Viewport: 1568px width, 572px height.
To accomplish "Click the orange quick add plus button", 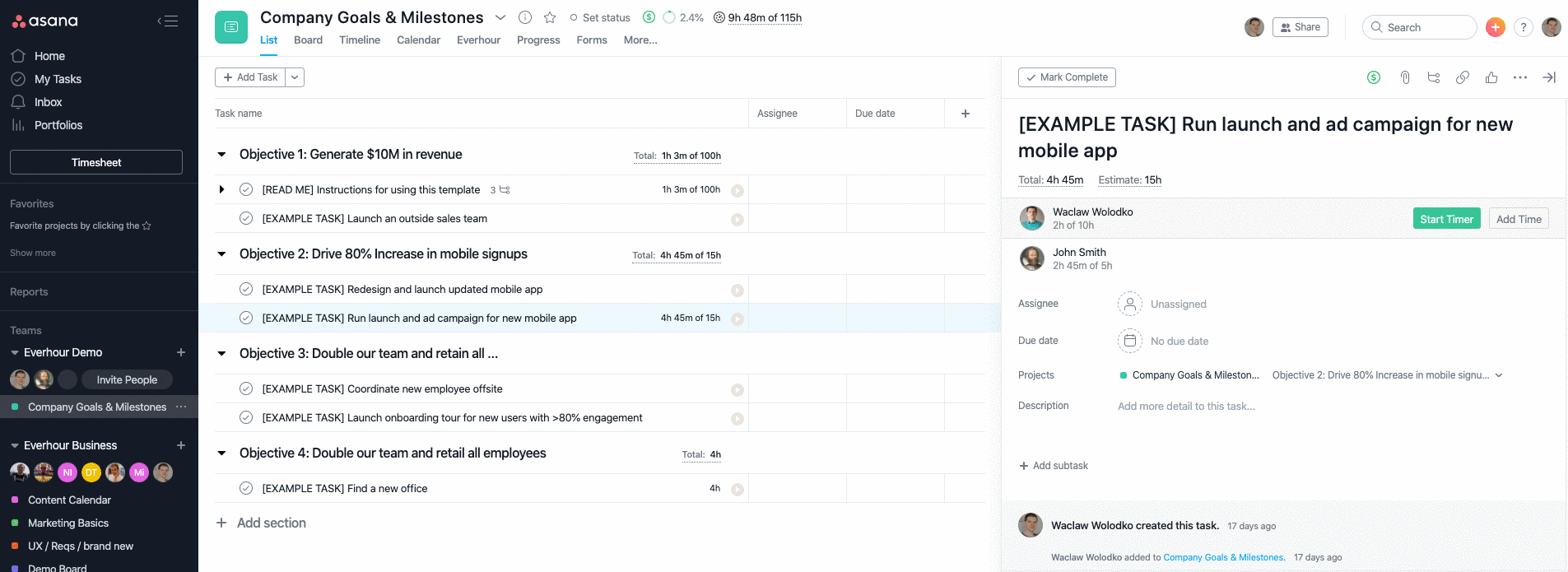I will [1496, 27].
